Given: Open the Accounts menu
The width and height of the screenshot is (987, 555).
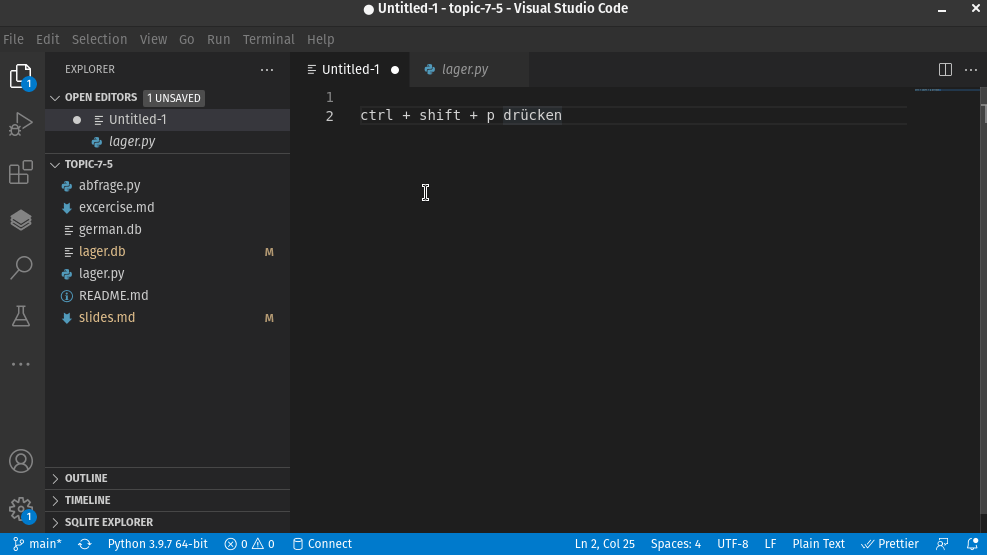Looking at the screenshot, I should coord(21,461).
